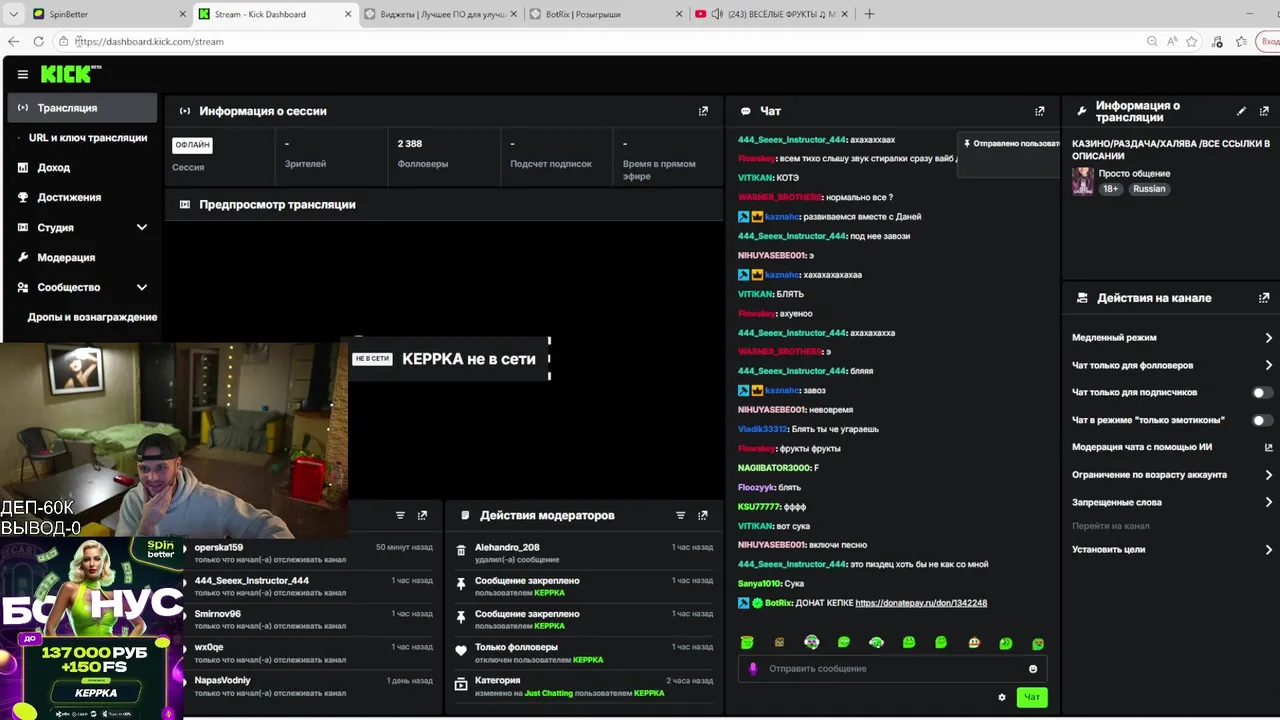The width and height of the screenshot is (1280, 720).
Task: Select the last emote in the emote row
Action: pos(1038,642)
